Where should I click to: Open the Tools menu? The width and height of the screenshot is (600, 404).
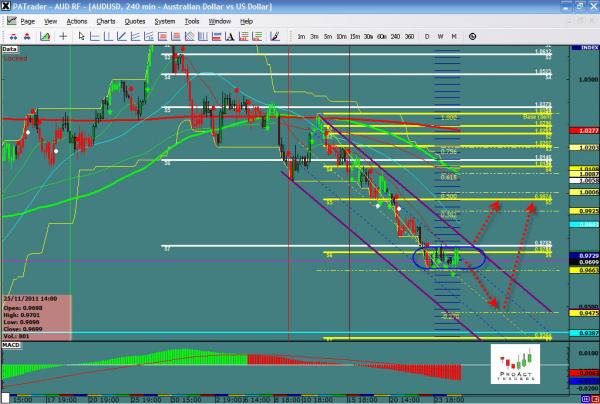click(x=191, y=20)
